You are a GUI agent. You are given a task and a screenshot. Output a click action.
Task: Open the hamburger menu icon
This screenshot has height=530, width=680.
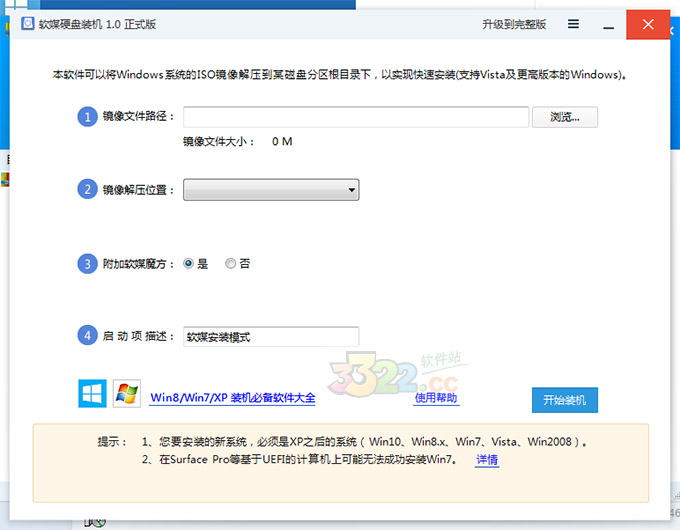coord(573,24)
